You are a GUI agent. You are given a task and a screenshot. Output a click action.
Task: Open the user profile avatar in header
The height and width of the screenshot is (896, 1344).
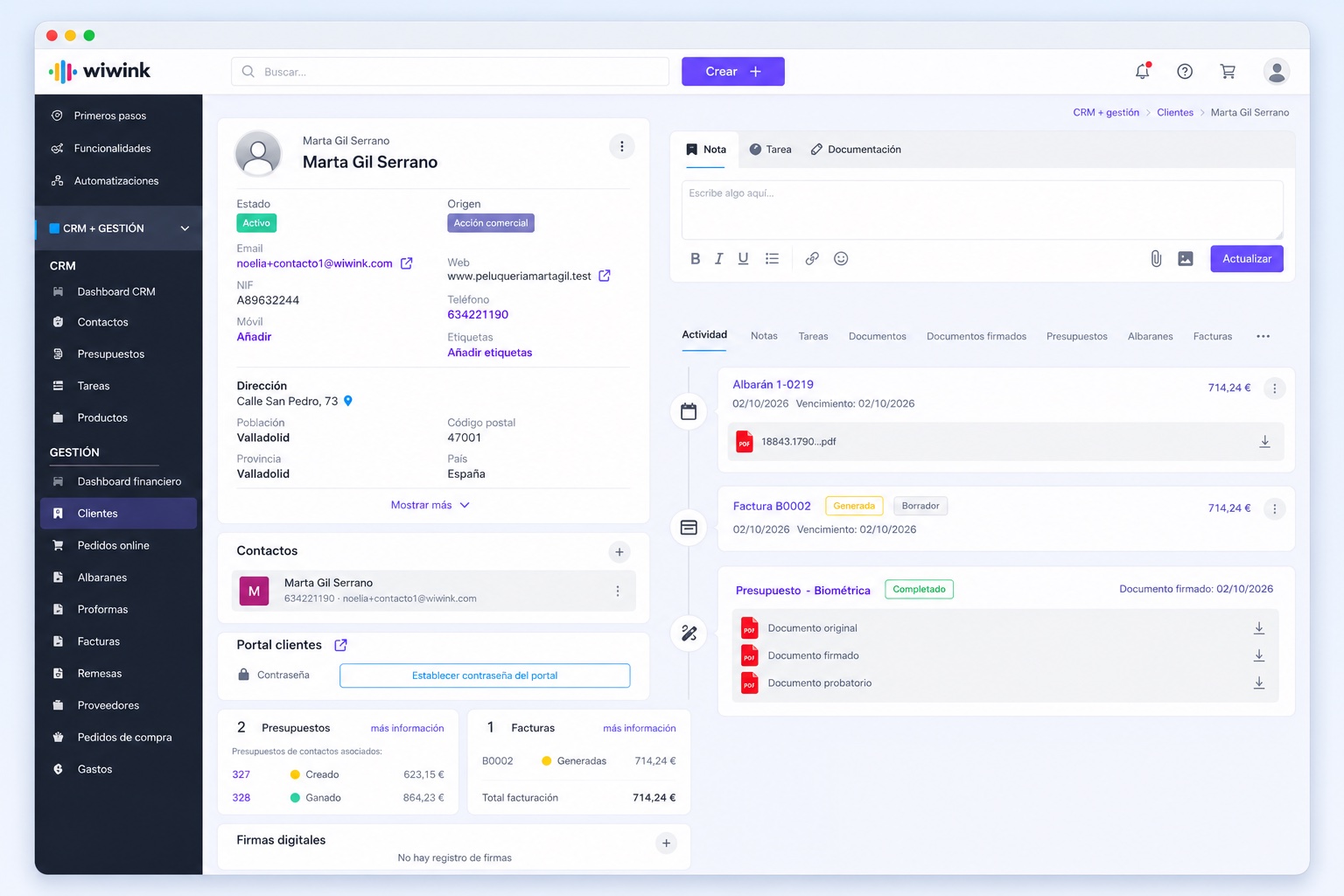(x=1277, y=72)
